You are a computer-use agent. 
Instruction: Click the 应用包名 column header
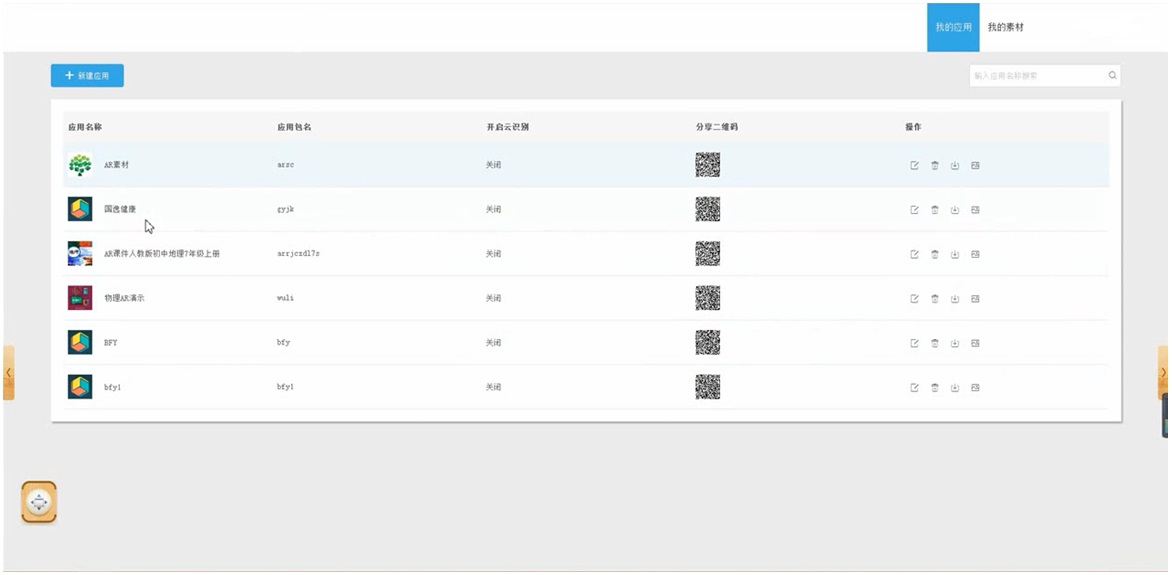[x=294, y=127]
